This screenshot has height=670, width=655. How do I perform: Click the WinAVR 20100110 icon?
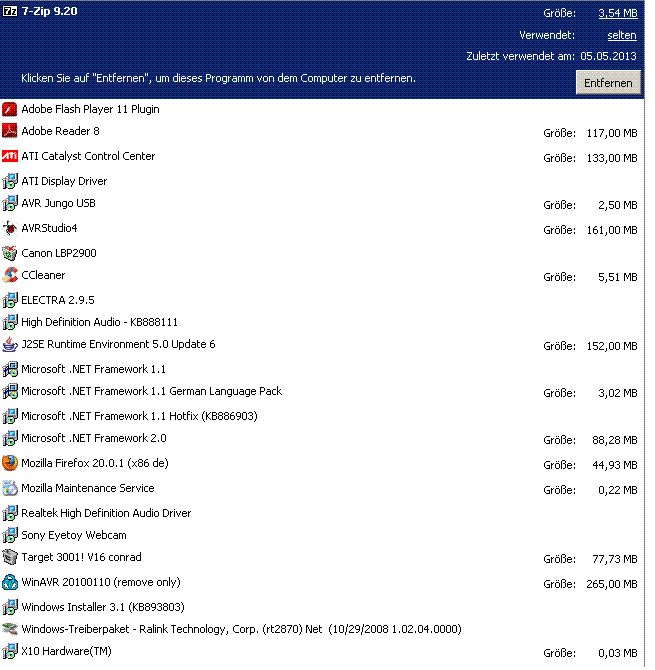pos(9,582)
